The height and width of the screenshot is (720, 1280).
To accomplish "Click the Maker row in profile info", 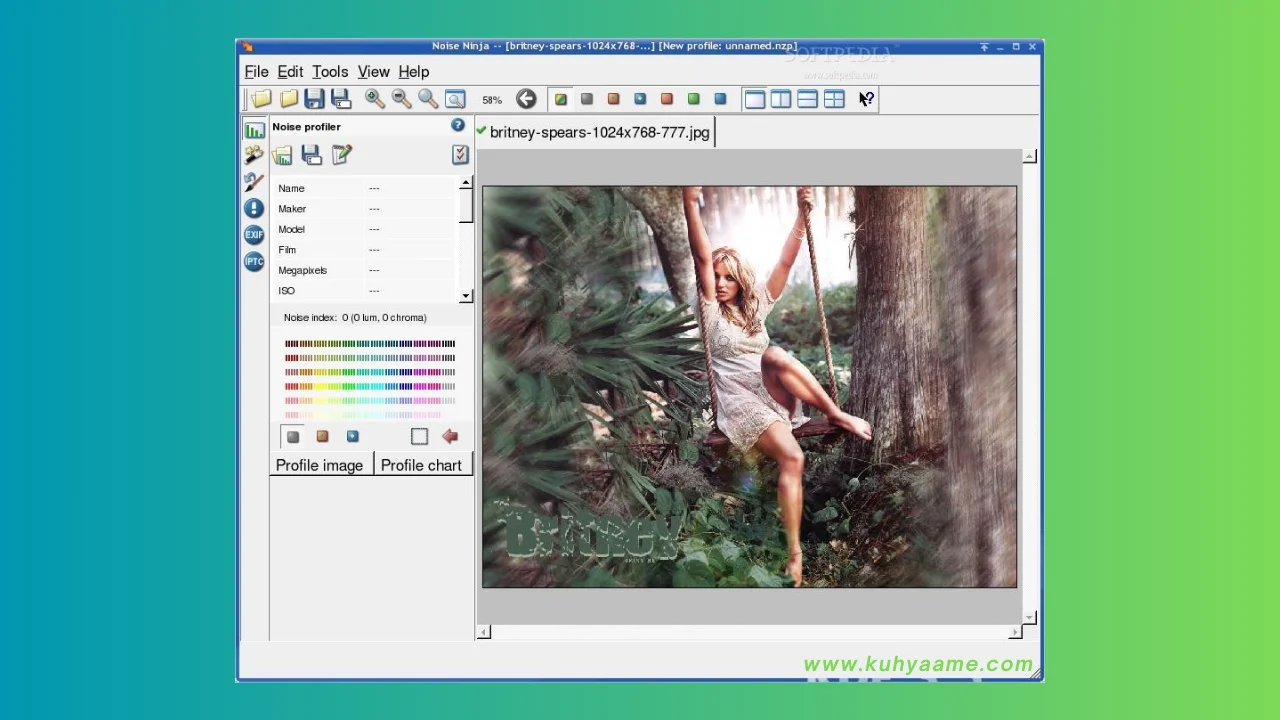I will (x=365, y=209).
